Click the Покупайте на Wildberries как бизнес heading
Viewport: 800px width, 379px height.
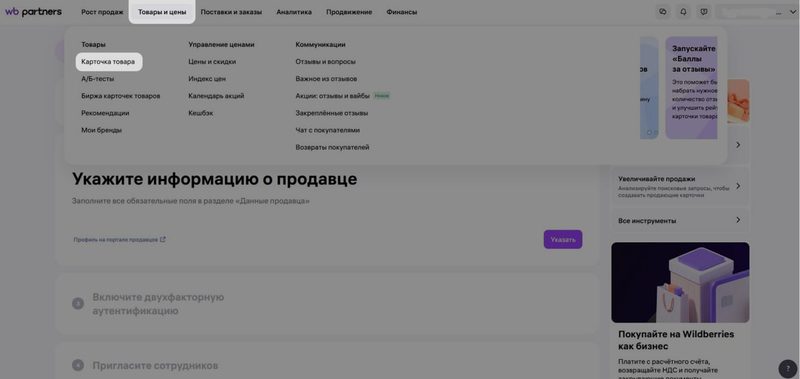pyautogui.click(x=676, y=340)
